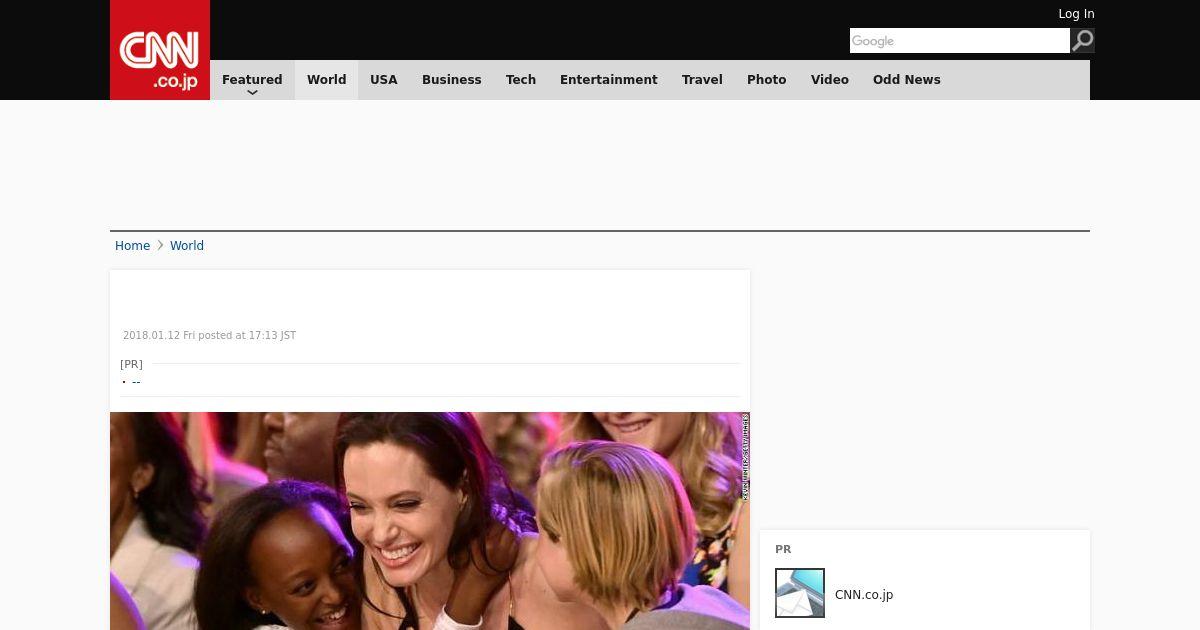Click the CNN.co.jp logo

click(160, 50)
